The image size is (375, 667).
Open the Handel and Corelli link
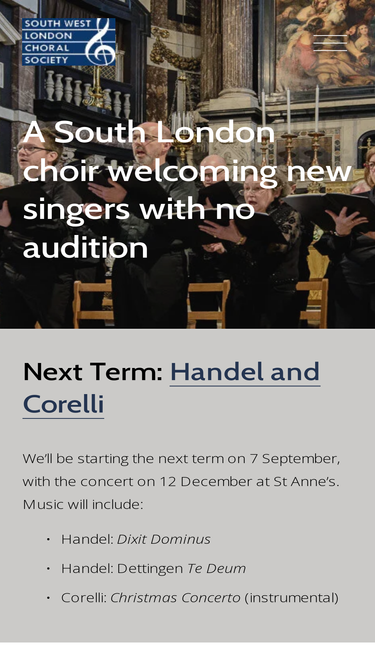point(171,388)
